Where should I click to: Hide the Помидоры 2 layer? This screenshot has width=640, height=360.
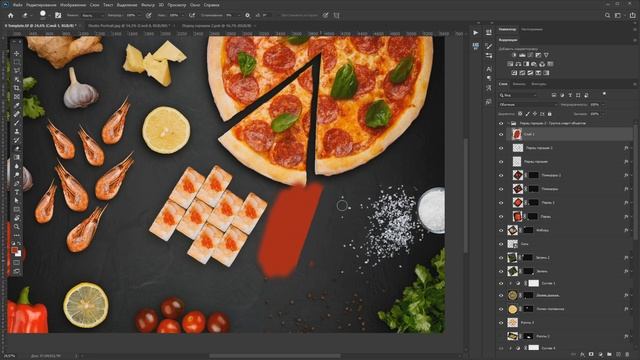coord(501,176)
